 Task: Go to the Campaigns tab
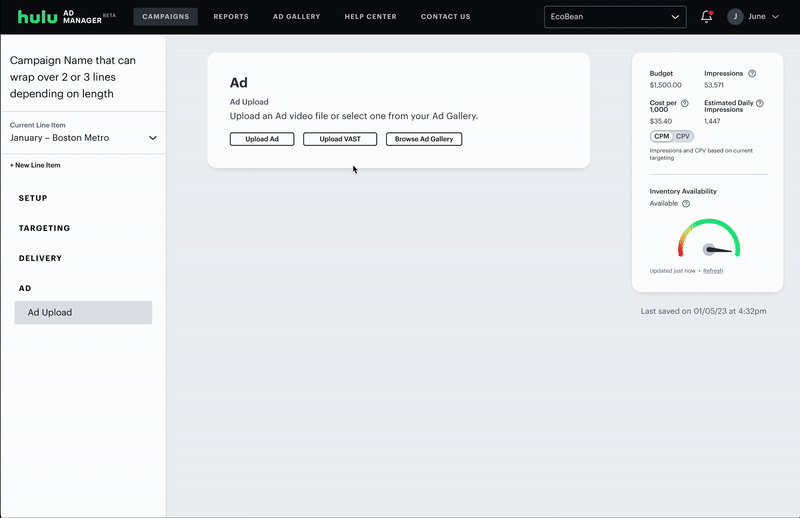click(x=165, y=16)
